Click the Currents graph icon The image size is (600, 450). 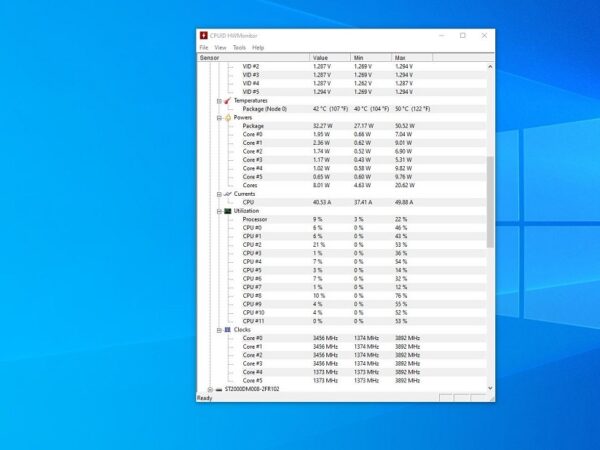pyautogui.click(x=228, y=194)
